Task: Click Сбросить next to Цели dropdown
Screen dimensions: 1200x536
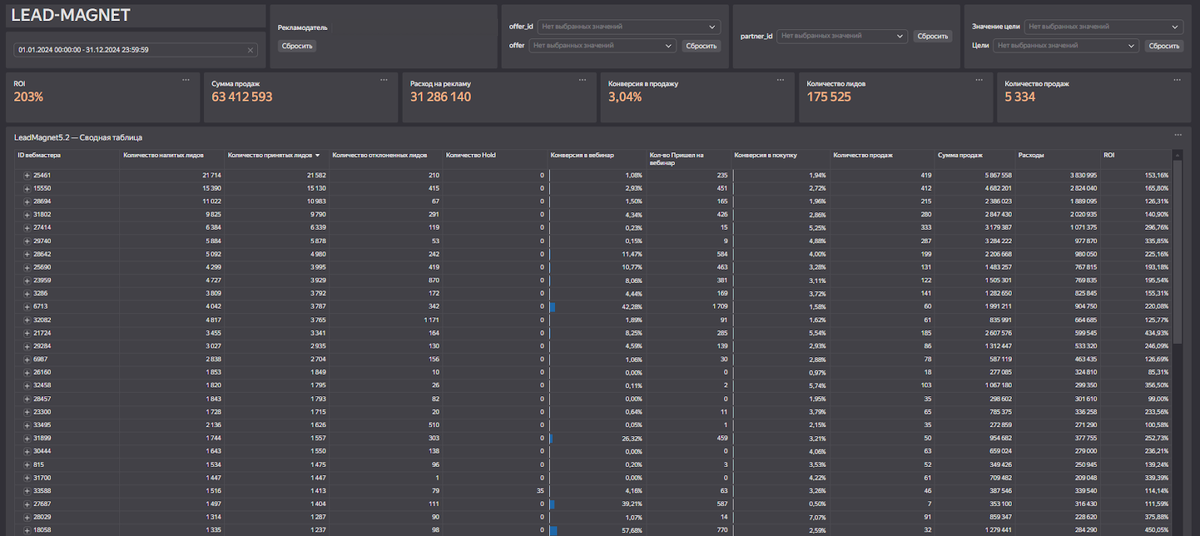Action: coord(1164,45)
